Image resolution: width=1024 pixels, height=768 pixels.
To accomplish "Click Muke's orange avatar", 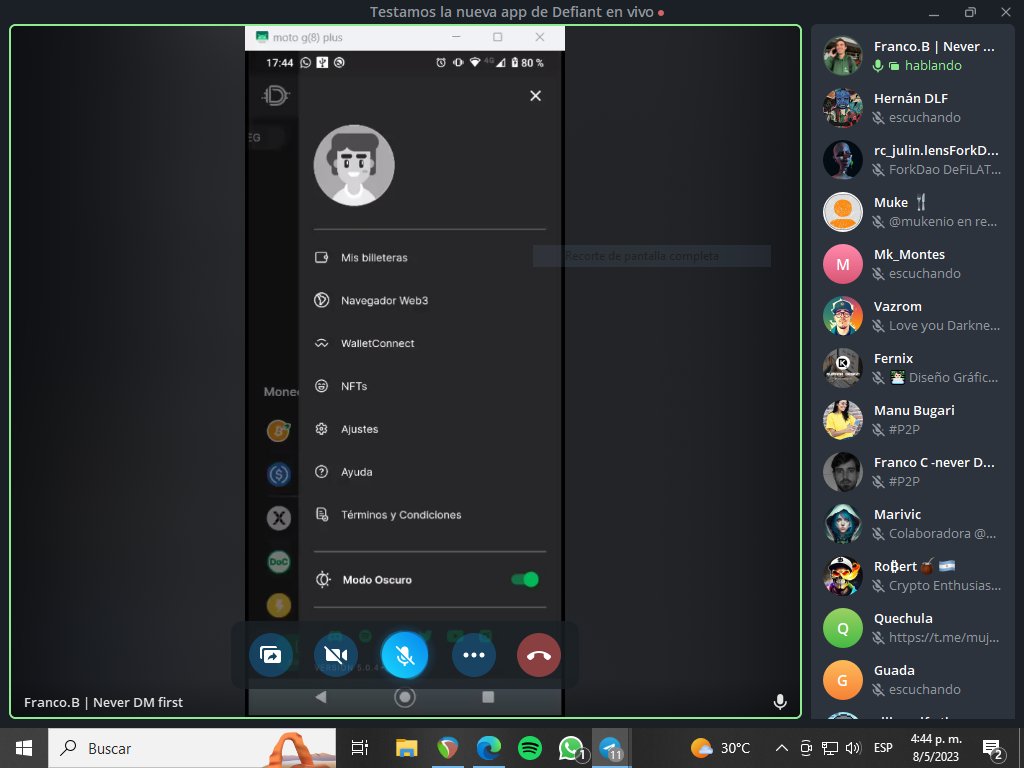I will (x=842, y=212).
